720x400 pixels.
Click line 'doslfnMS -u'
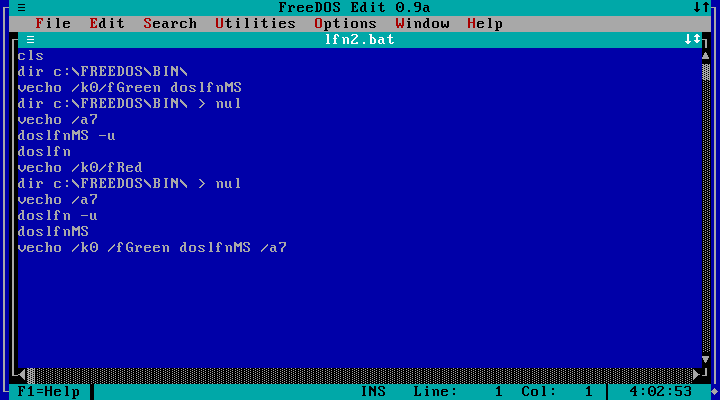(67, 135)
